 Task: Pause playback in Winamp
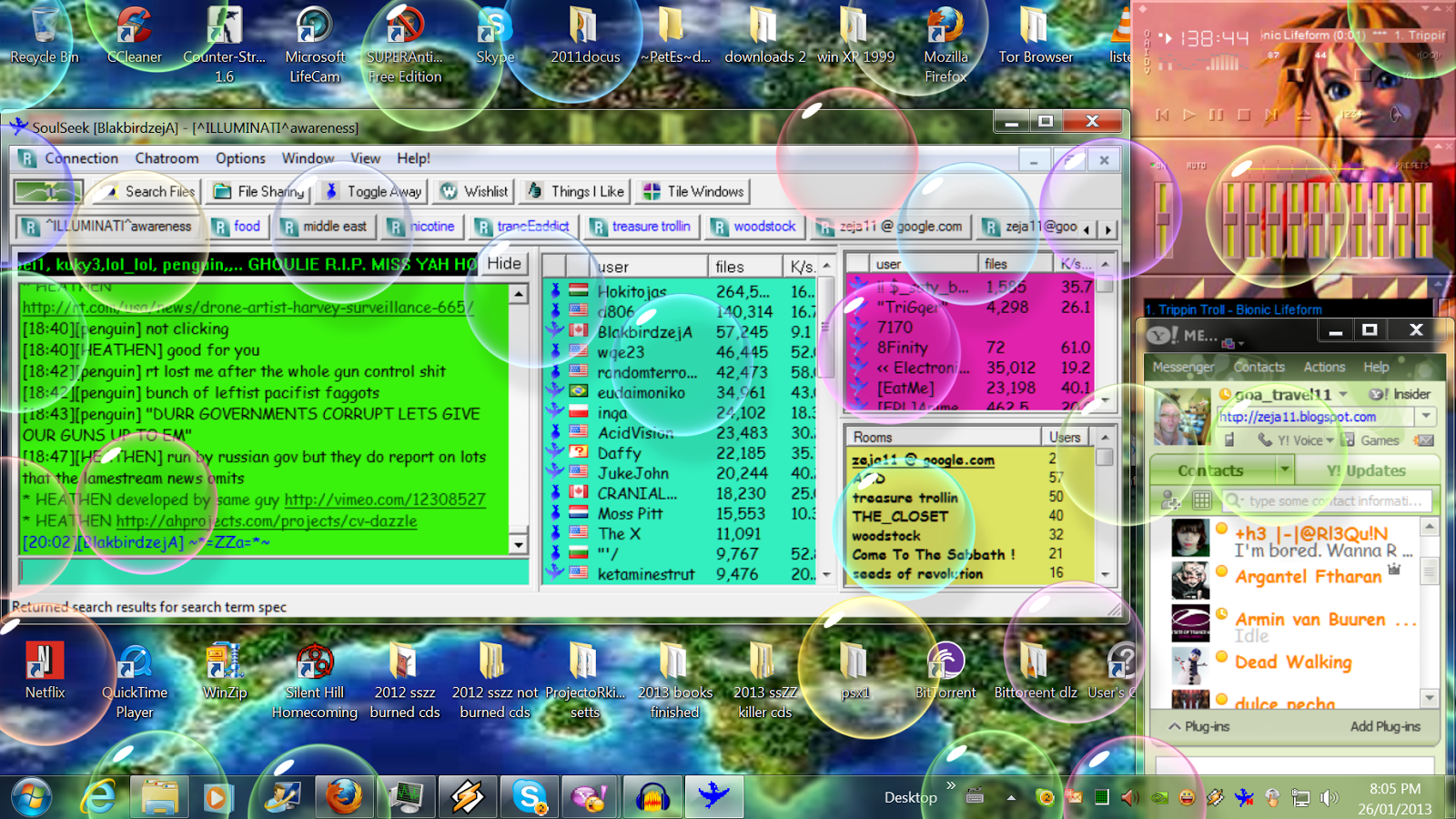pyautogui.click(x=1217, y=115)
